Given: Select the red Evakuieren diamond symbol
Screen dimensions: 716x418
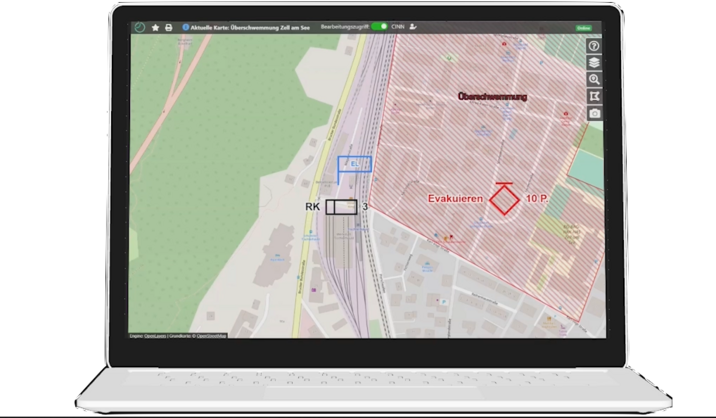Looking at the screenshot, I should click(x=506, y=199).
